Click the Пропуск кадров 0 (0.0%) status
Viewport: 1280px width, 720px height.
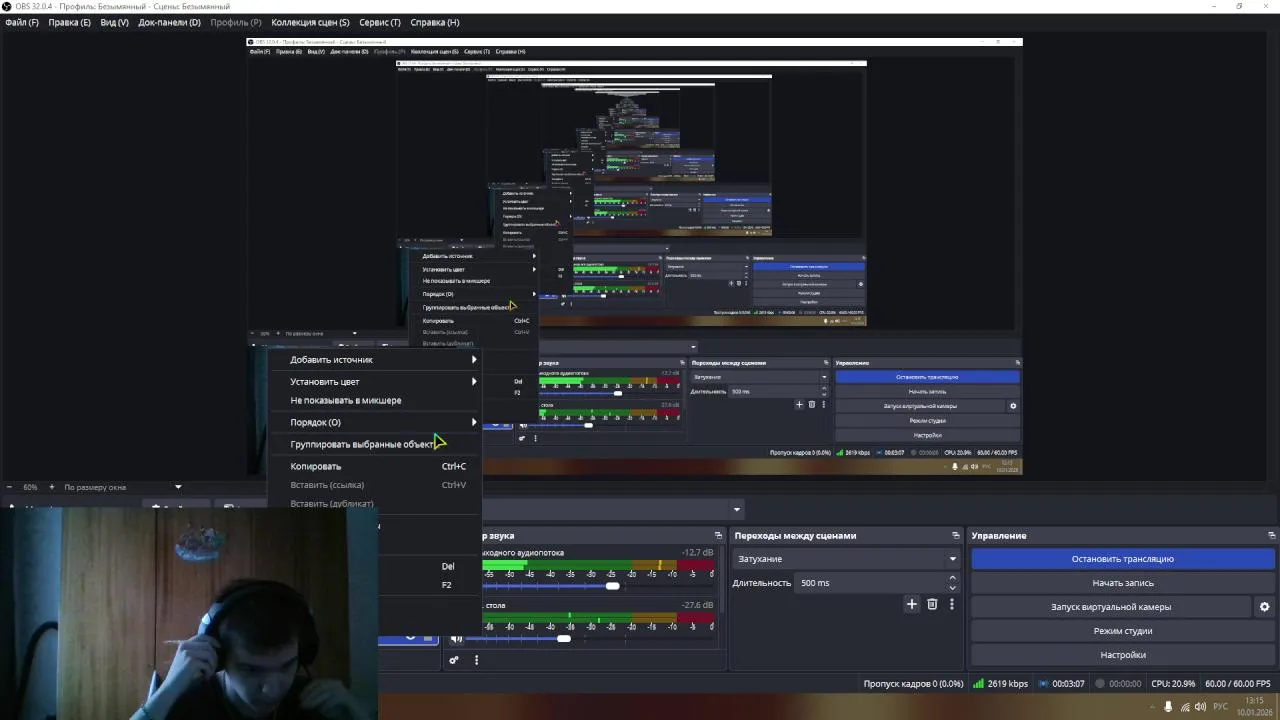coord(913,684)
